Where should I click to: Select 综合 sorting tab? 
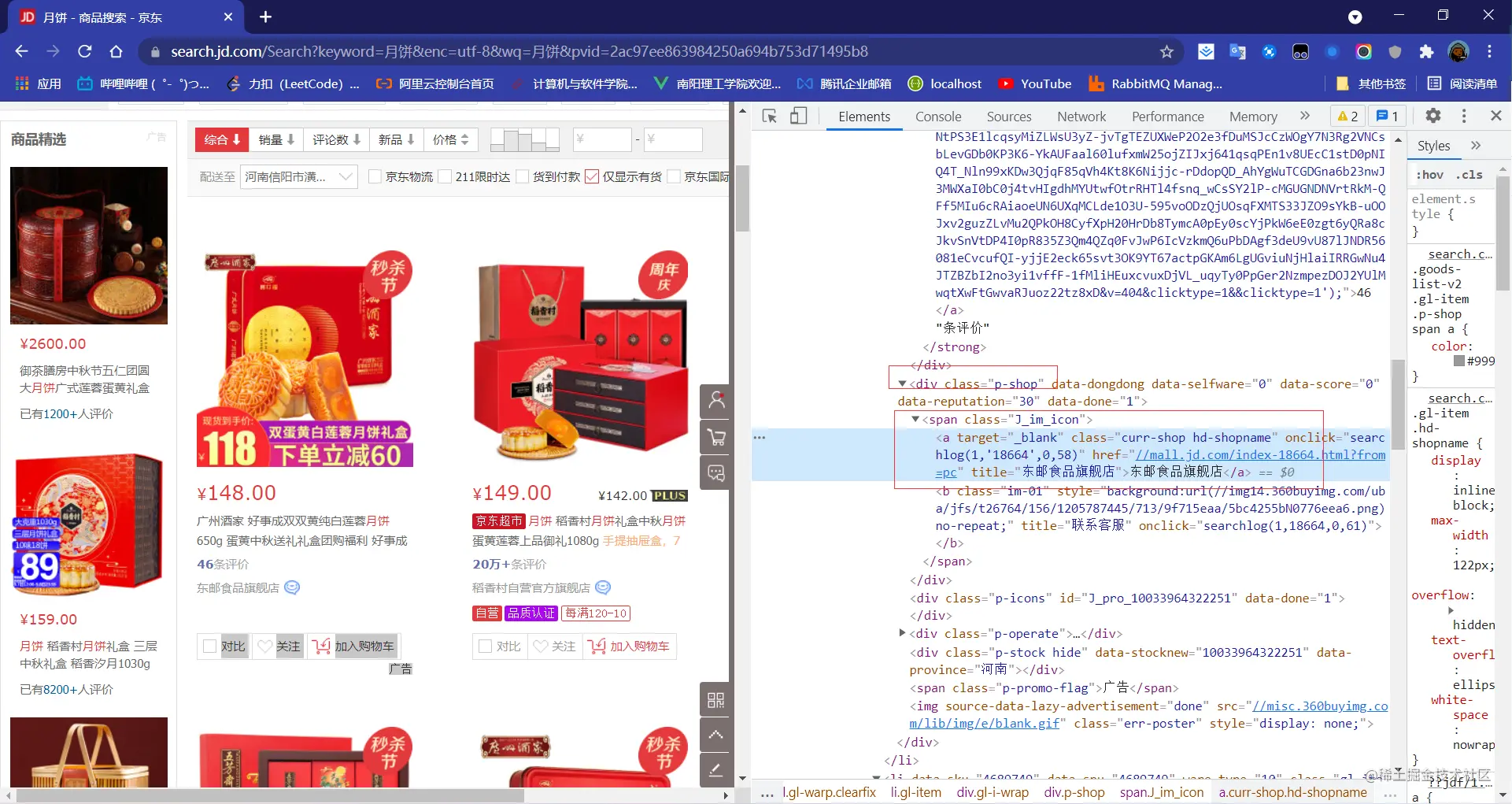tap(223, 139)
